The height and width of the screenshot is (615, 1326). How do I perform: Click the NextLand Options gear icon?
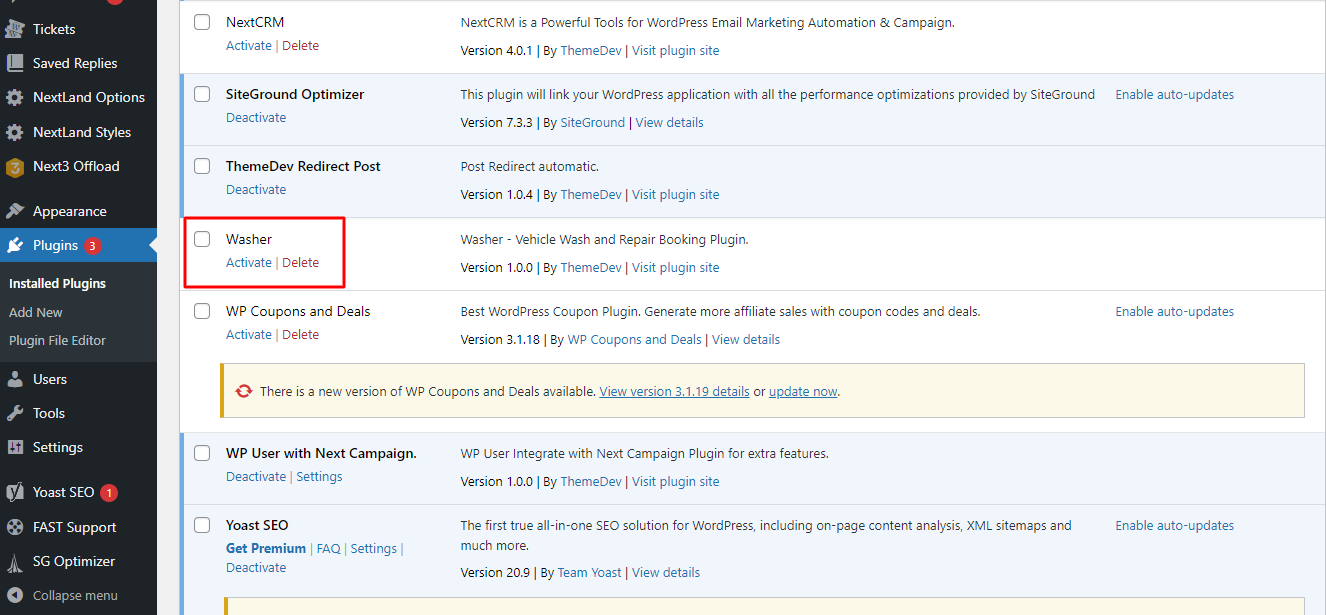tap(15, 98)
